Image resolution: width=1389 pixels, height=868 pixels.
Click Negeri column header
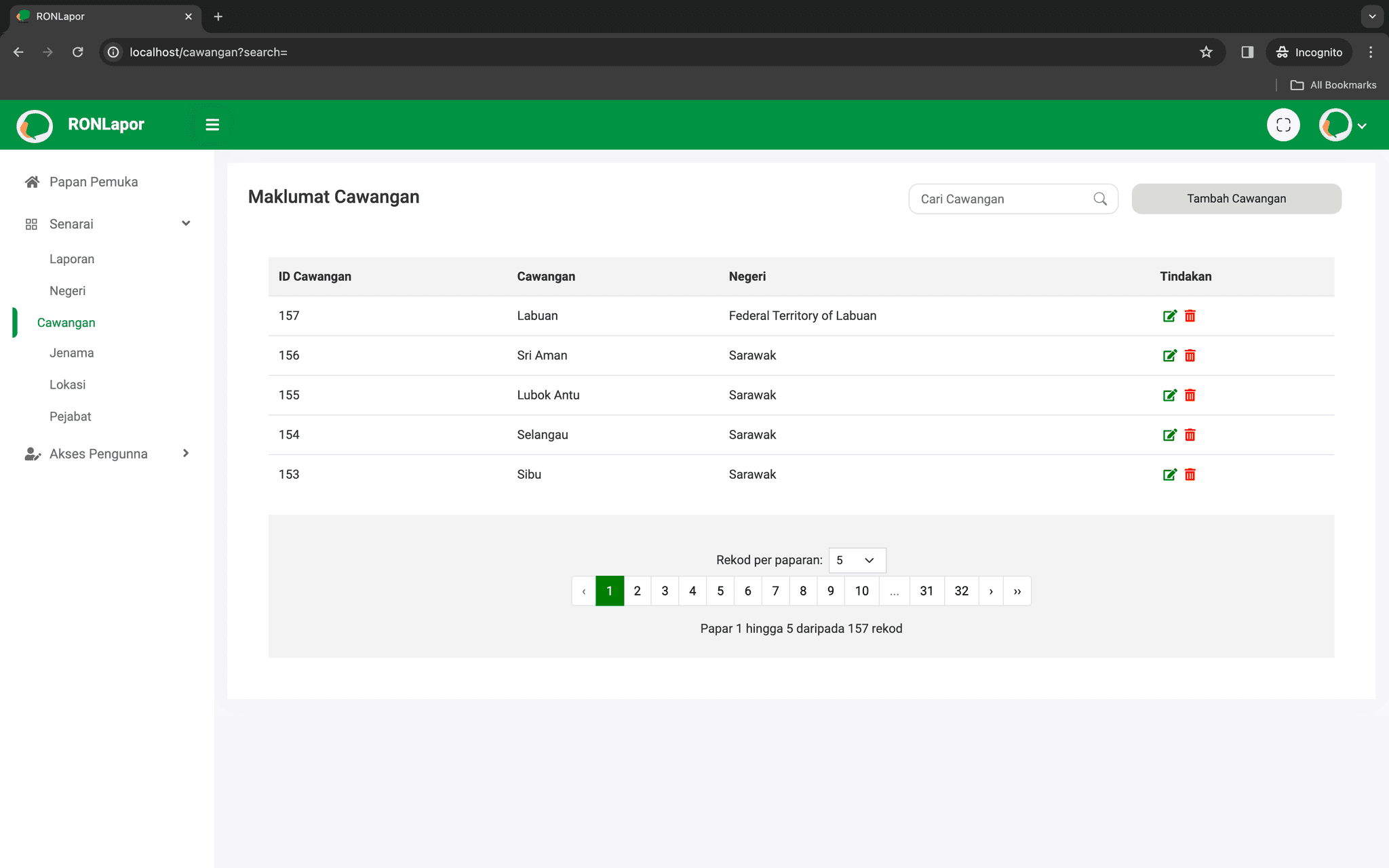coord(747,277)
